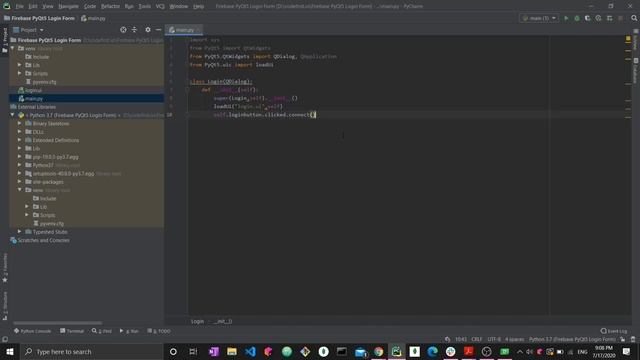This screenshot has width=640, height=360.
Task: Click the main.py breadcrumb in navigation bar
Action: (x=93, y=18)
